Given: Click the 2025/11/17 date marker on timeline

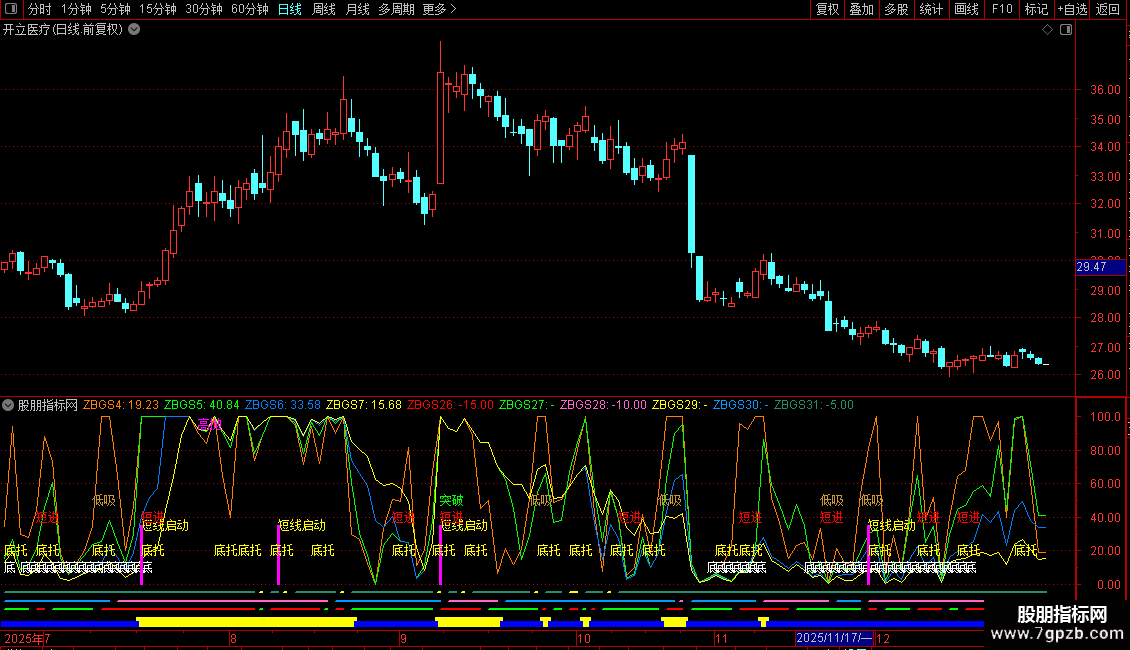Looking at the screenshot, I should [834, 638].
